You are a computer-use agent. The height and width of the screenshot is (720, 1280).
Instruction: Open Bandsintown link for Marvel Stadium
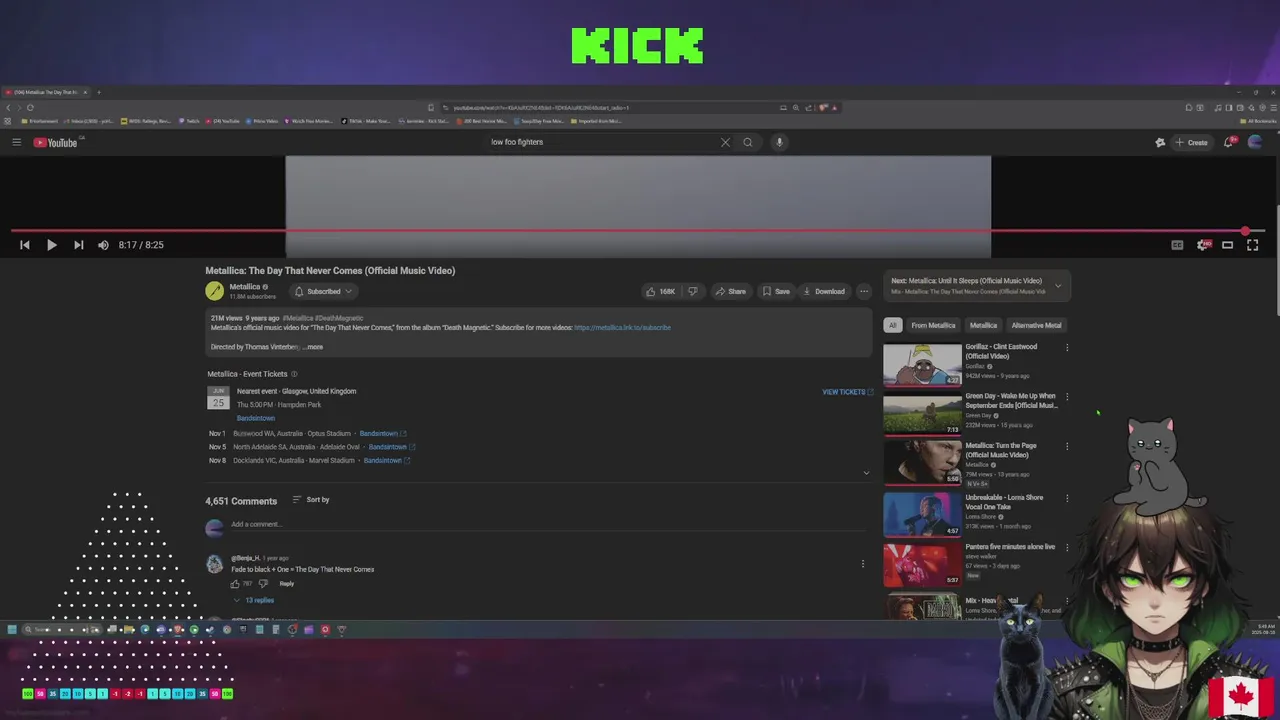(387, 460)
